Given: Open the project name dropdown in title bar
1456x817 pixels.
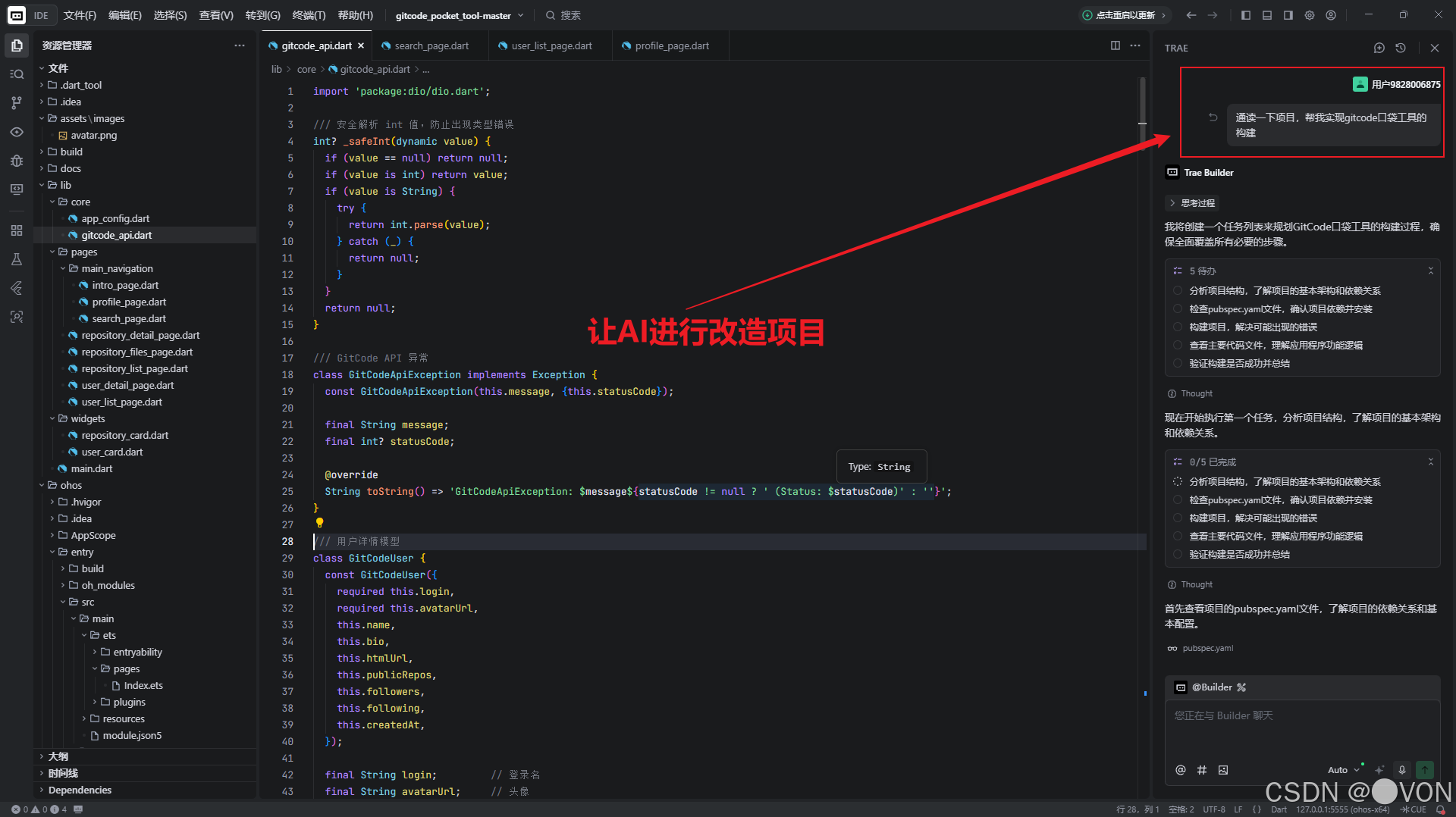Looking at the screenshot, I should coord(460,15).
